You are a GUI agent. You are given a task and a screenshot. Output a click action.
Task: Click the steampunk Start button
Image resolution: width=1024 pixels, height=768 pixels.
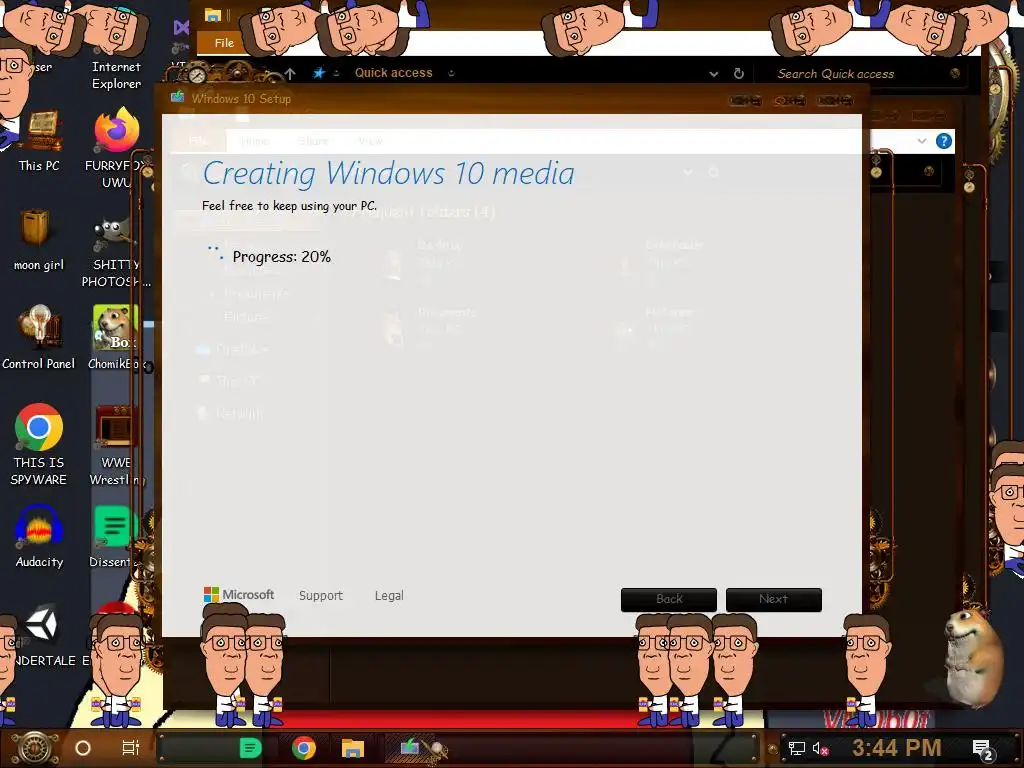coord(34,748)
